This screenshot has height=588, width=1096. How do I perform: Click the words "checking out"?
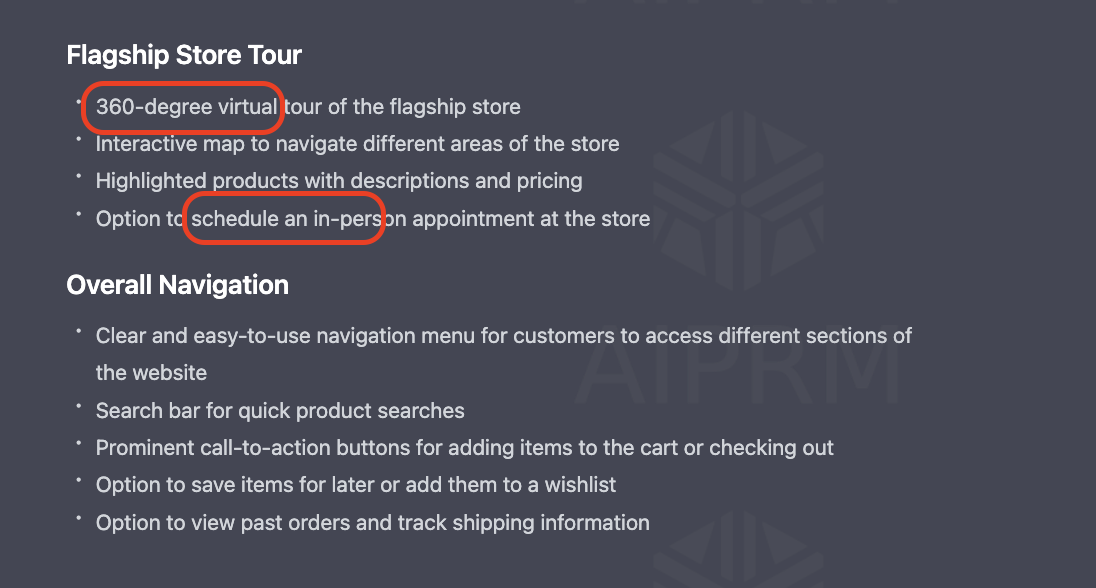(x=771, y=447)
